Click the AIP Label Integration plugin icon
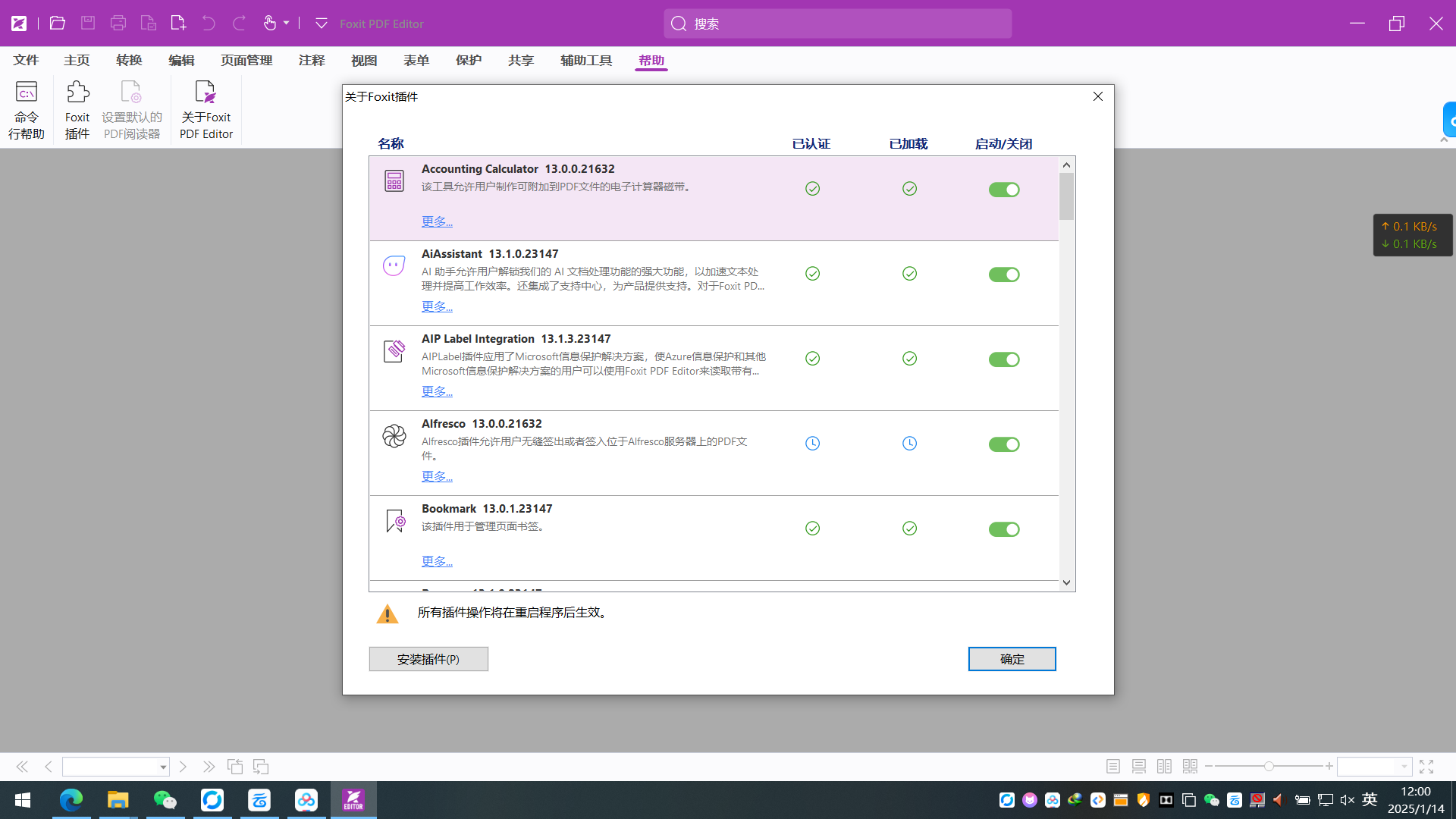Image resolution: width=1456 pixels, height=819 pixels. [394, 350]
